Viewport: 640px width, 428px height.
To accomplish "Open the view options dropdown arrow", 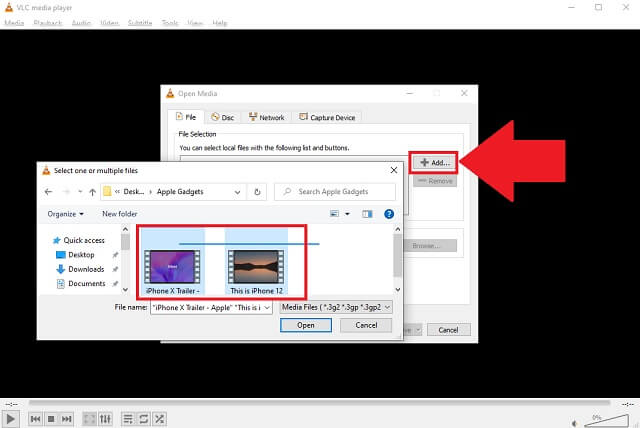I will tap(347, 214).
